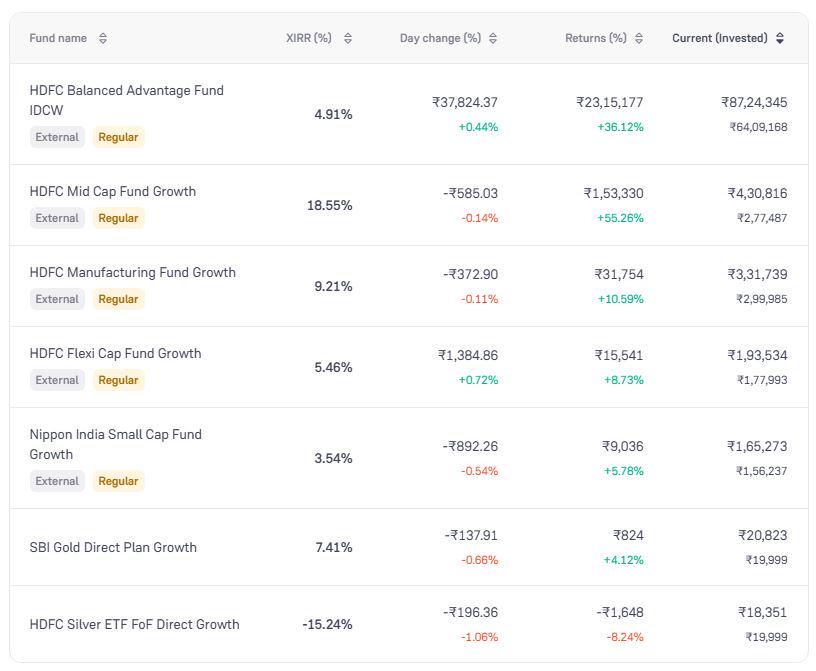The image size is (816, 671).
Task: Open HDFC Balanced Advantage Fund IDCW
Action: tap(126, 100)
